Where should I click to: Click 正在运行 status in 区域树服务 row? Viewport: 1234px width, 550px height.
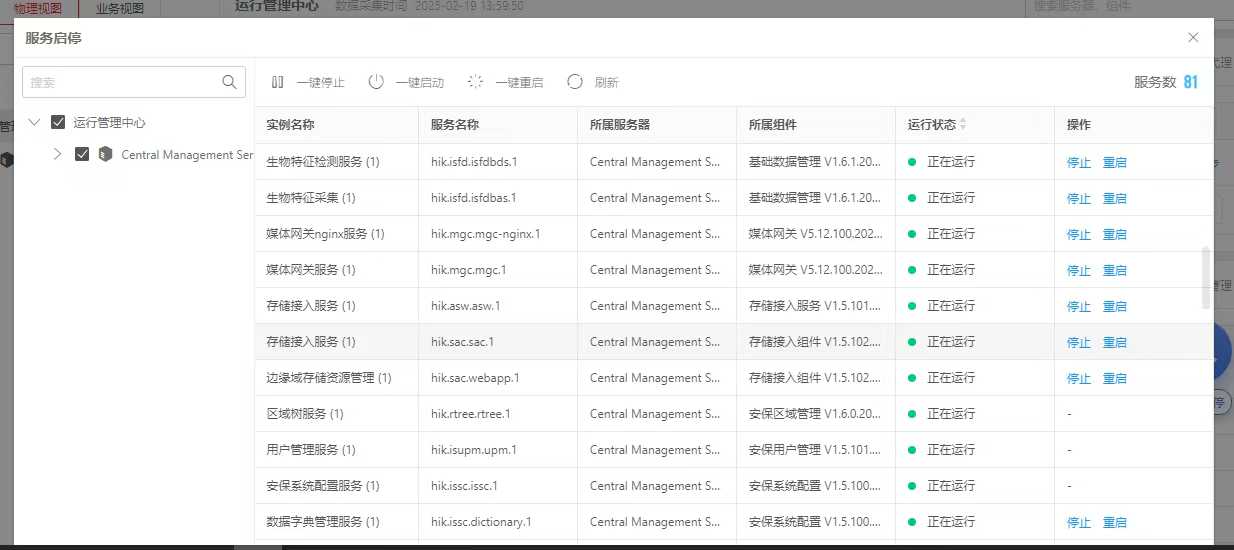coord(951,414)
